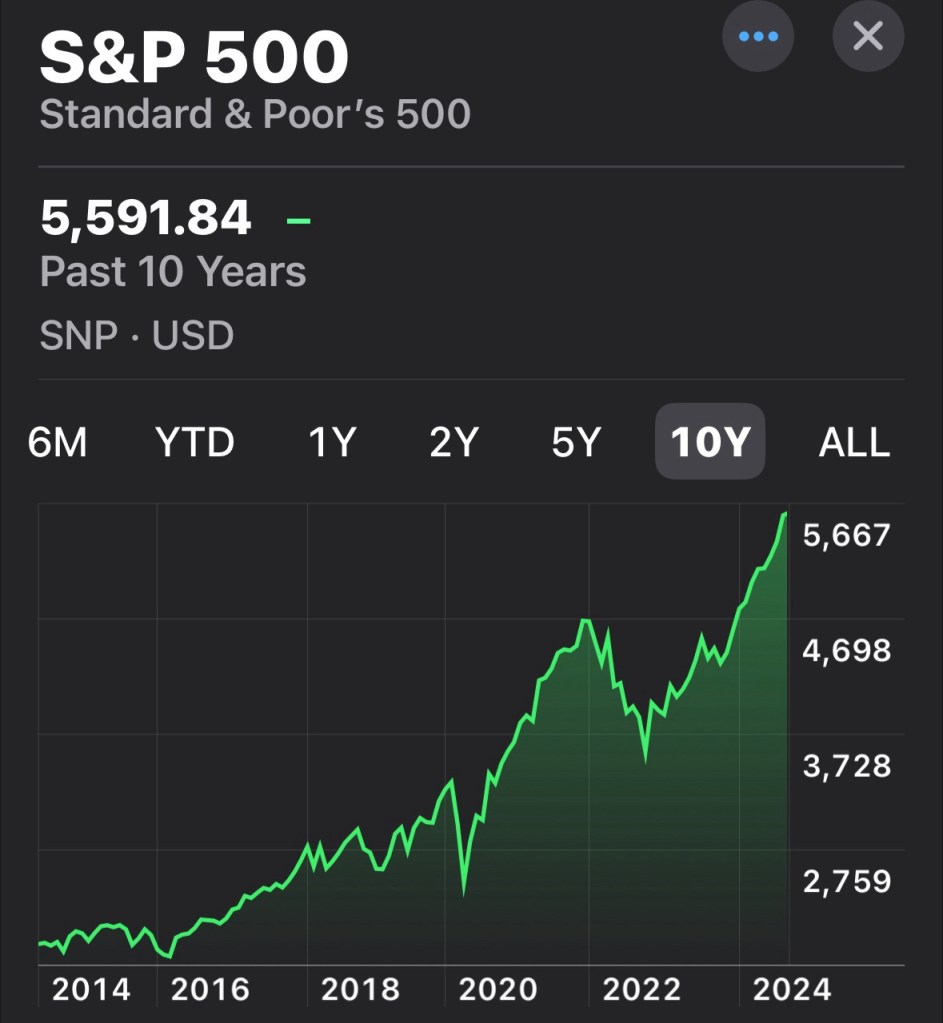Viewport: 943px width, 1023px height.
Task: Open the more options ellipsis menu
Action: [x=757, y=37]
